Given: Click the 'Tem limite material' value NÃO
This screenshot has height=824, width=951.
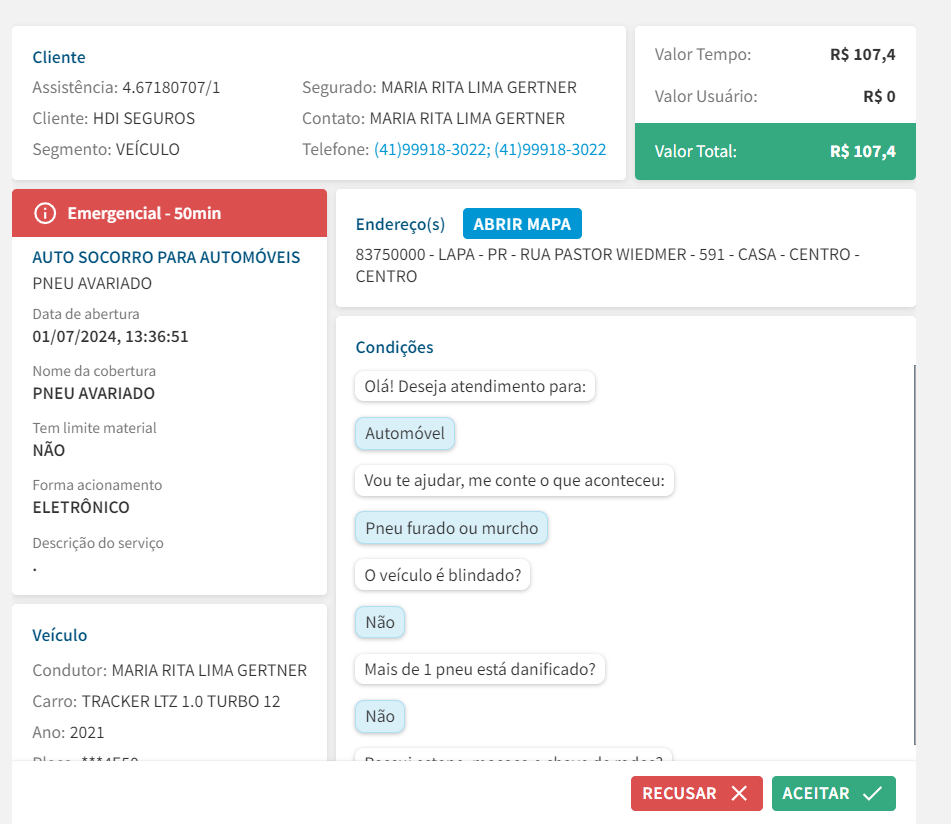Looking at the screenshot, I should point(49,451).
